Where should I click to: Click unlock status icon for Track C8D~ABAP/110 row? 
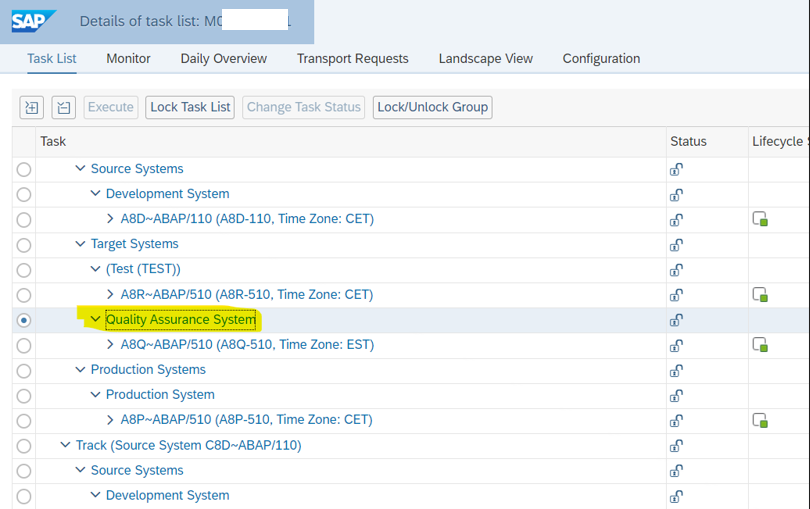point(676,446)
